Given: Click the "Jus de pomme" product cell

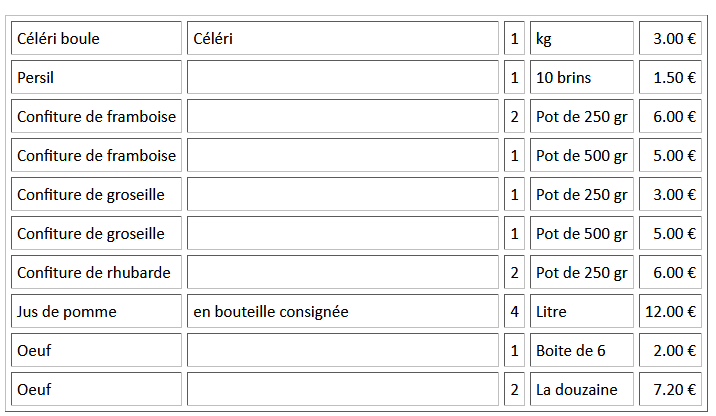Looking at the screenshot, I should (x=96, y=312).
